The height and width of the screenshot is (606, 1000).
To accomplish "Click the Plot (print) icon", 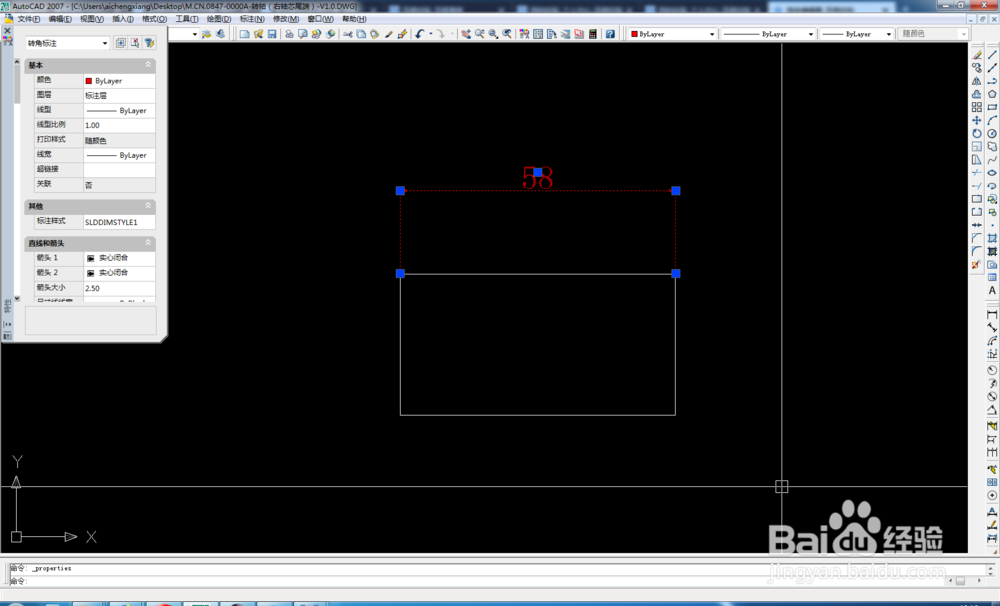I will 289,34.
